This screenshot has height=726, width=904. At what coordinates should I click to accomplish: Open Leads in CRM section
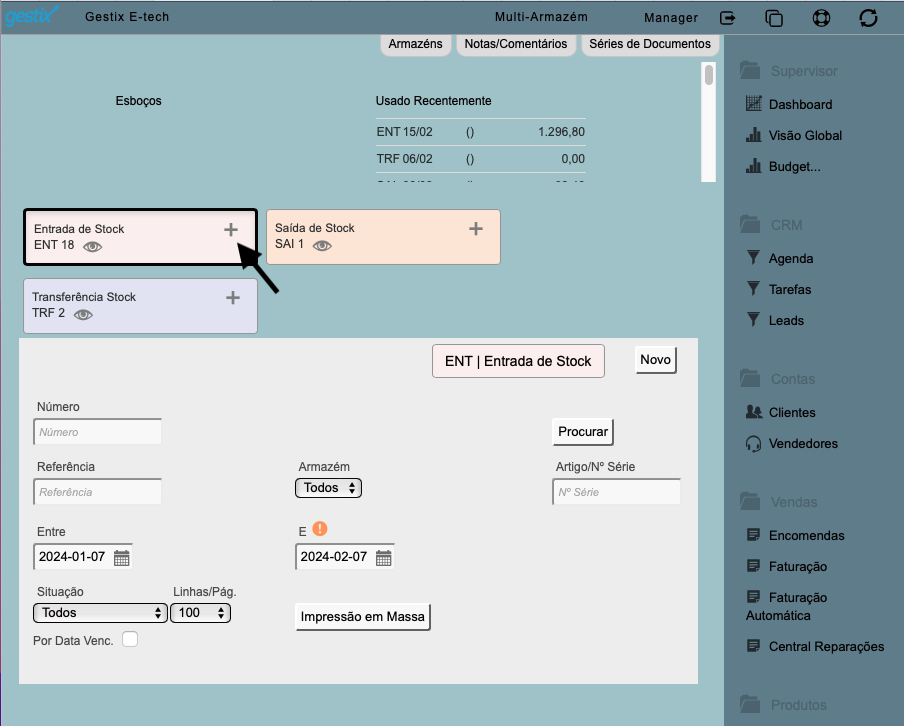coord(775,321)
